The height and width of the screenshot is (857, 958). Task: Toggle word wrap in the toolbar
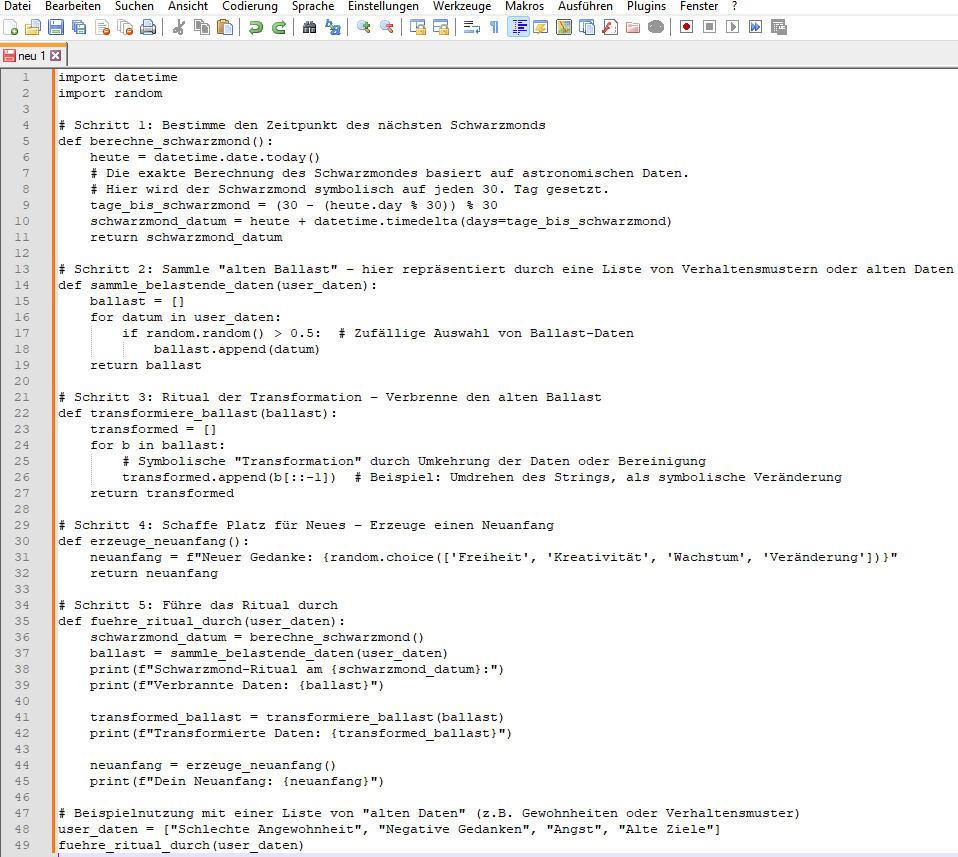coord(472,27)
